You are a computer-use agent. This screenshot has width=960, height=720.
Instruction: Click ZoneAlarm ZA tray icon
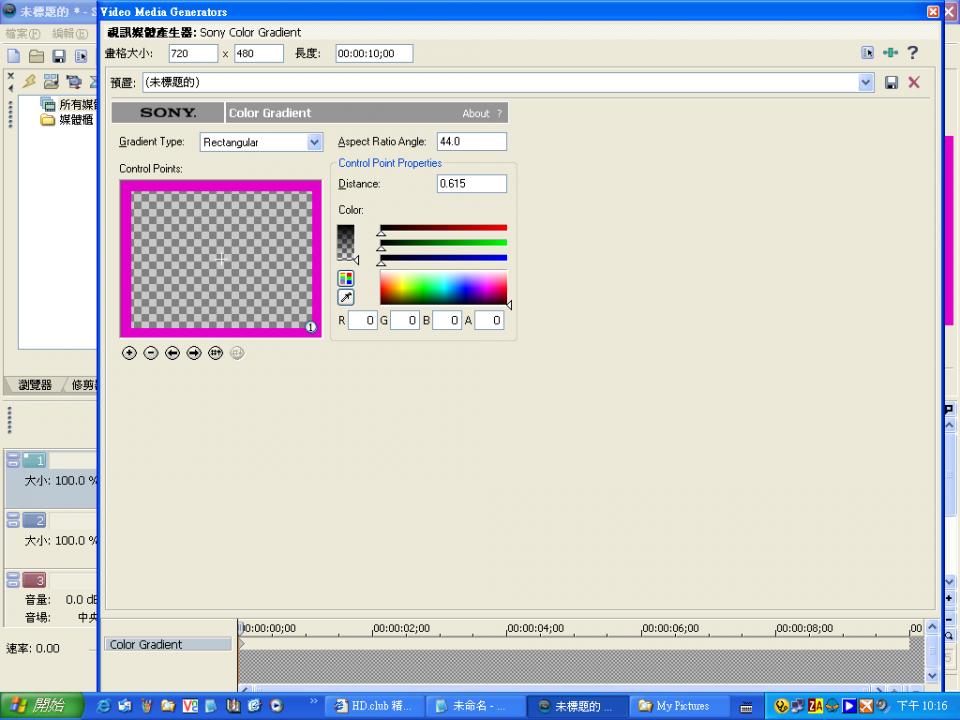(816, 706)
